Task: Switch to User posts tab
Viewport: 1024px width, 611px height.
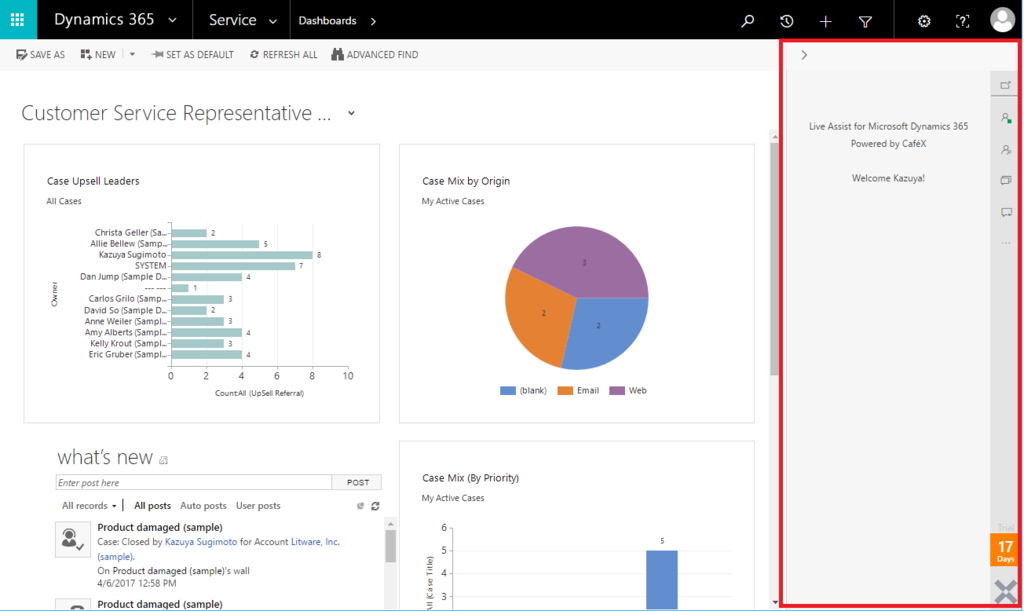Action: (x=258, y=506)
